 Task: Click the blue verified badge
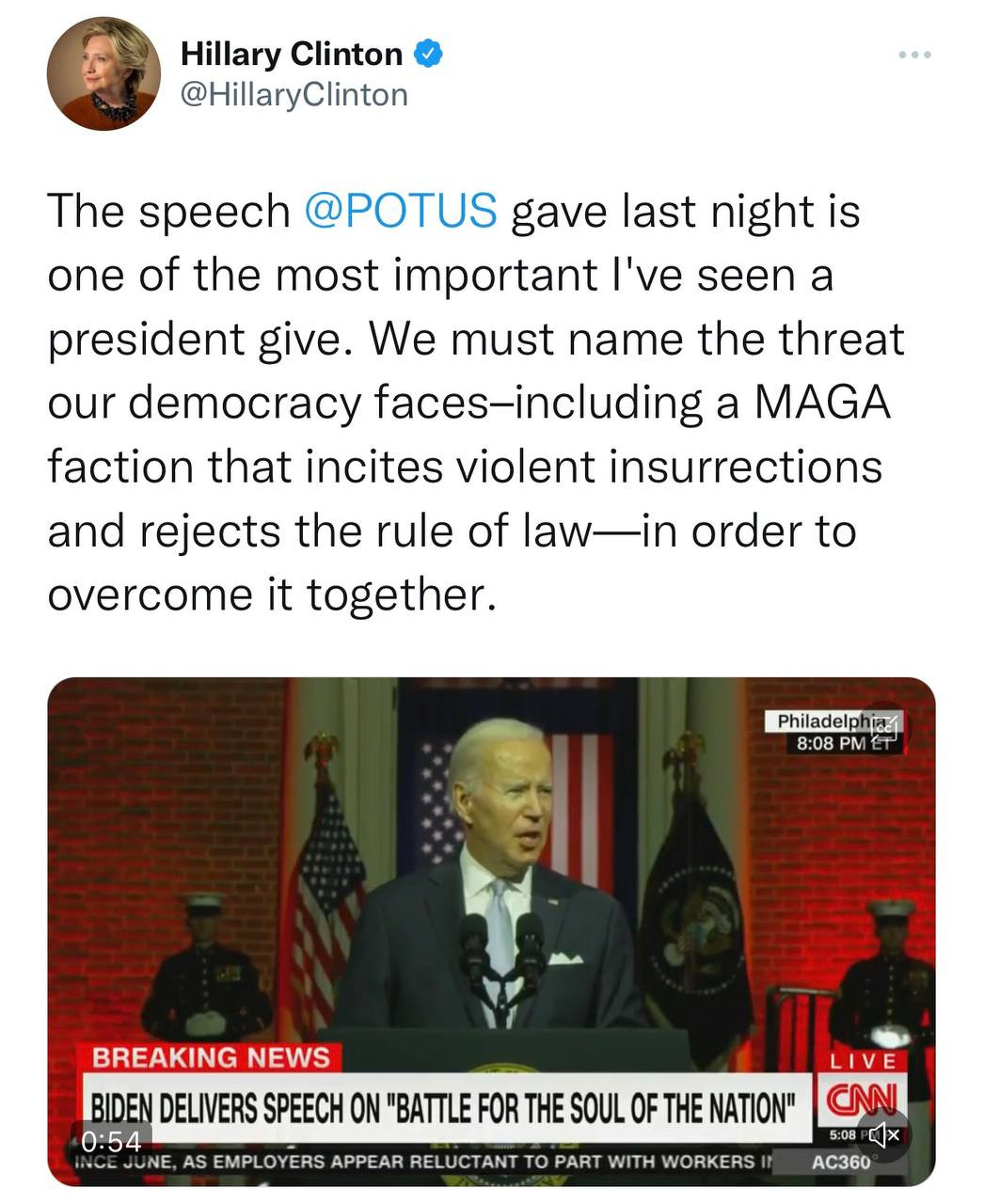(430, 54)
